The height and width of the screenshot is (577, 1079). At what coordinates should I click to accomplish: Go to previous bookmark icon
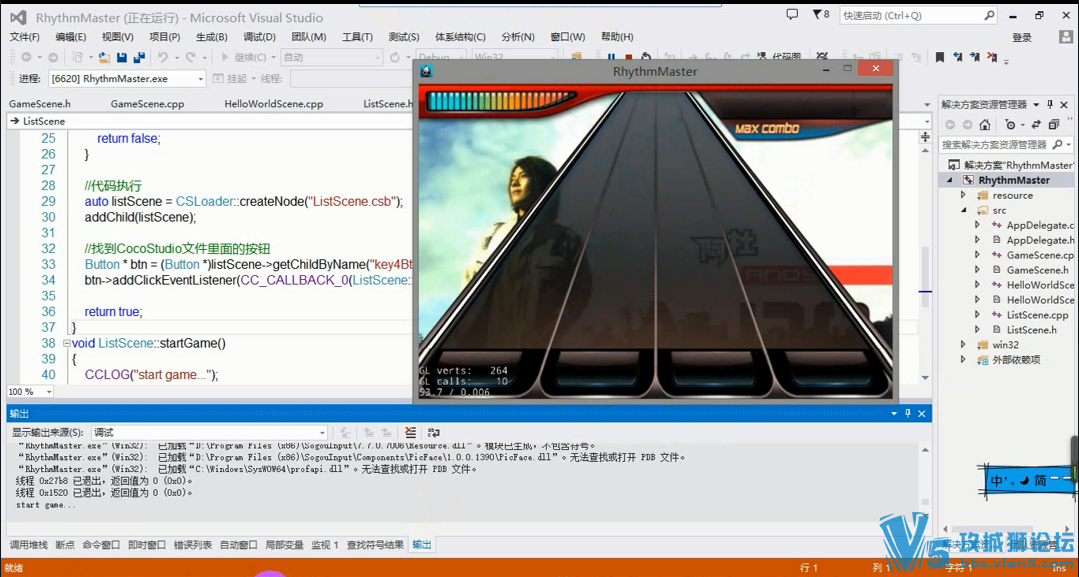(958, 57)
